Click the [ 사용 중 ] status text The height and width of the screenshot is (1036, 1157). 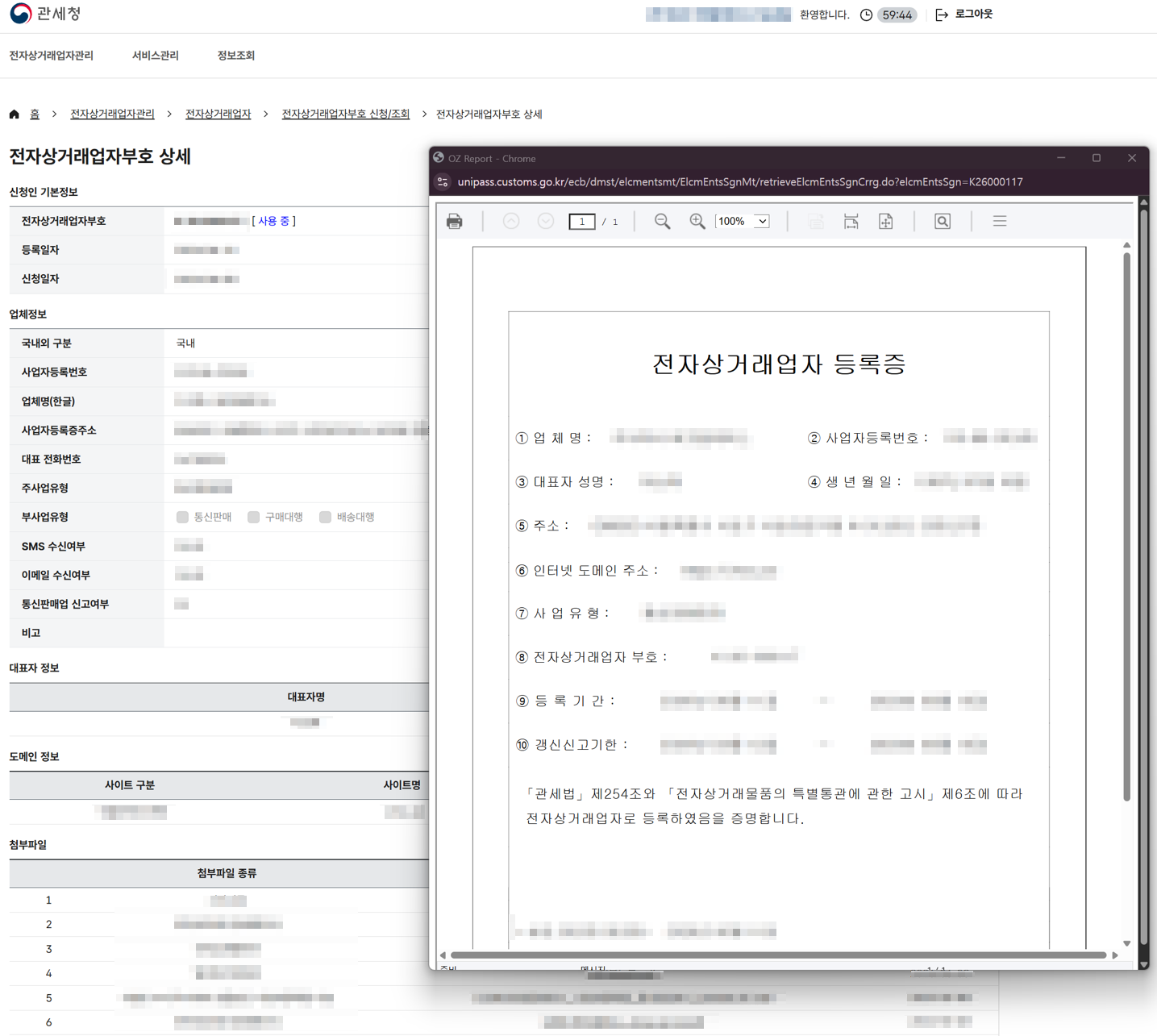274,221
